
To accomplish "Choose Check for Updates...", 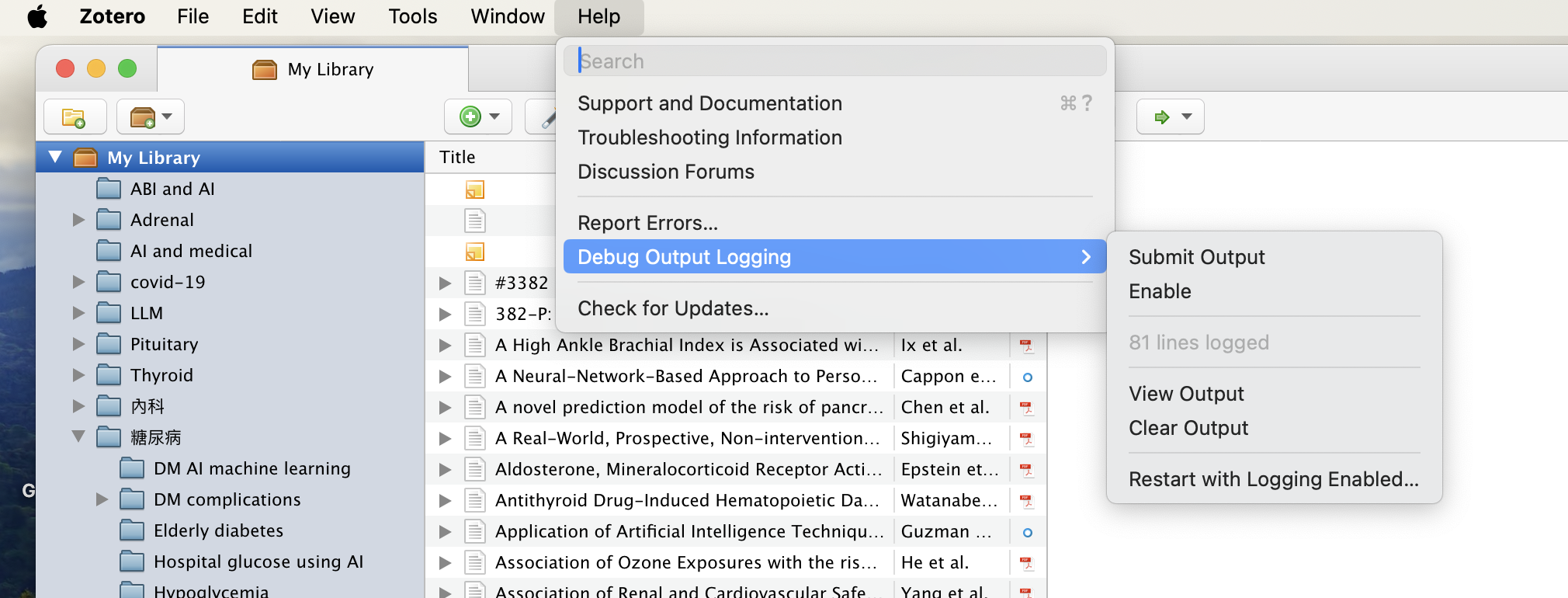I will [835, 308].
